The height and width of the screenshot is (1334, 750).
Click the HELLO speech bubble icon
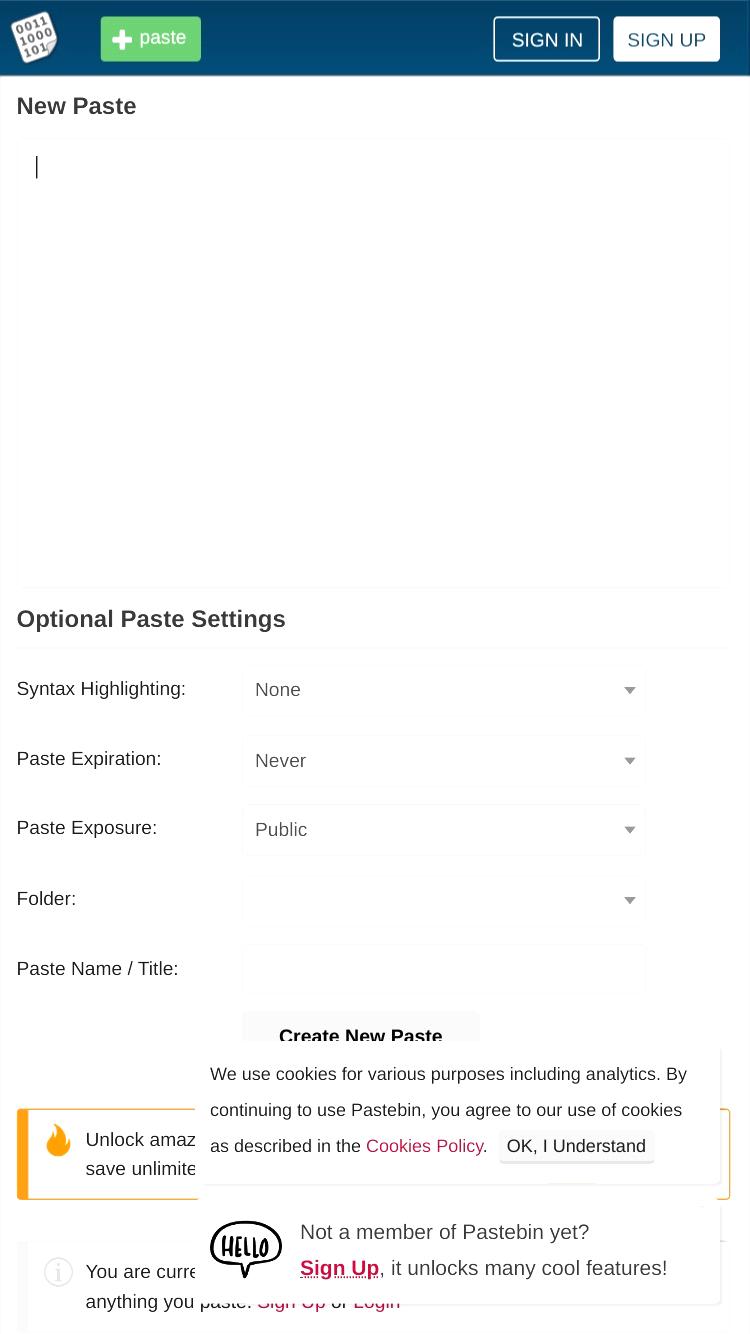tap(246, 1249)
